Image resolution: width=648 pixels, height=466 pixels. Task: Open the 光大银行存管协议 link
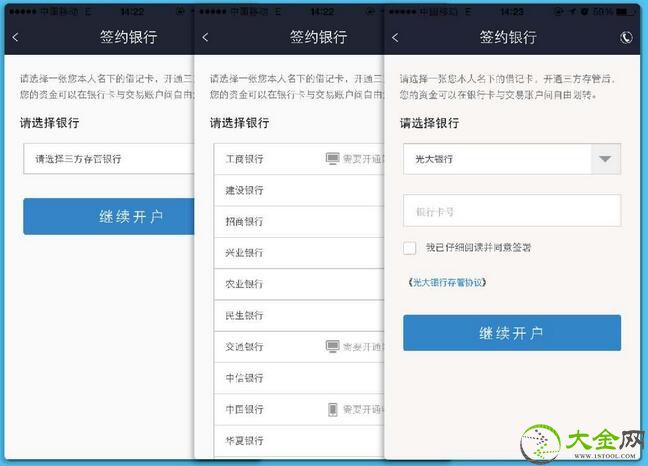pos(447,283)
